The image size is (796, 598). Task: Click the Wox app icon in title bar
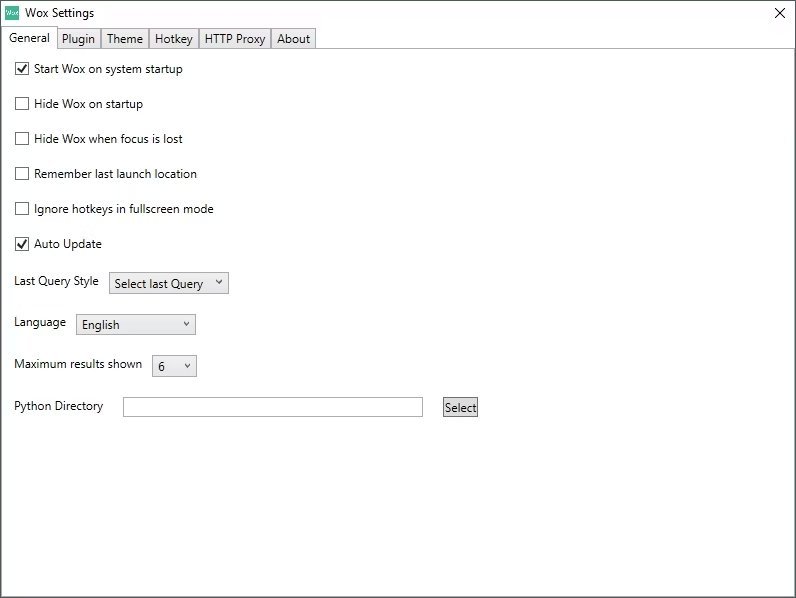pyautogui.click(x=12, y=13)
